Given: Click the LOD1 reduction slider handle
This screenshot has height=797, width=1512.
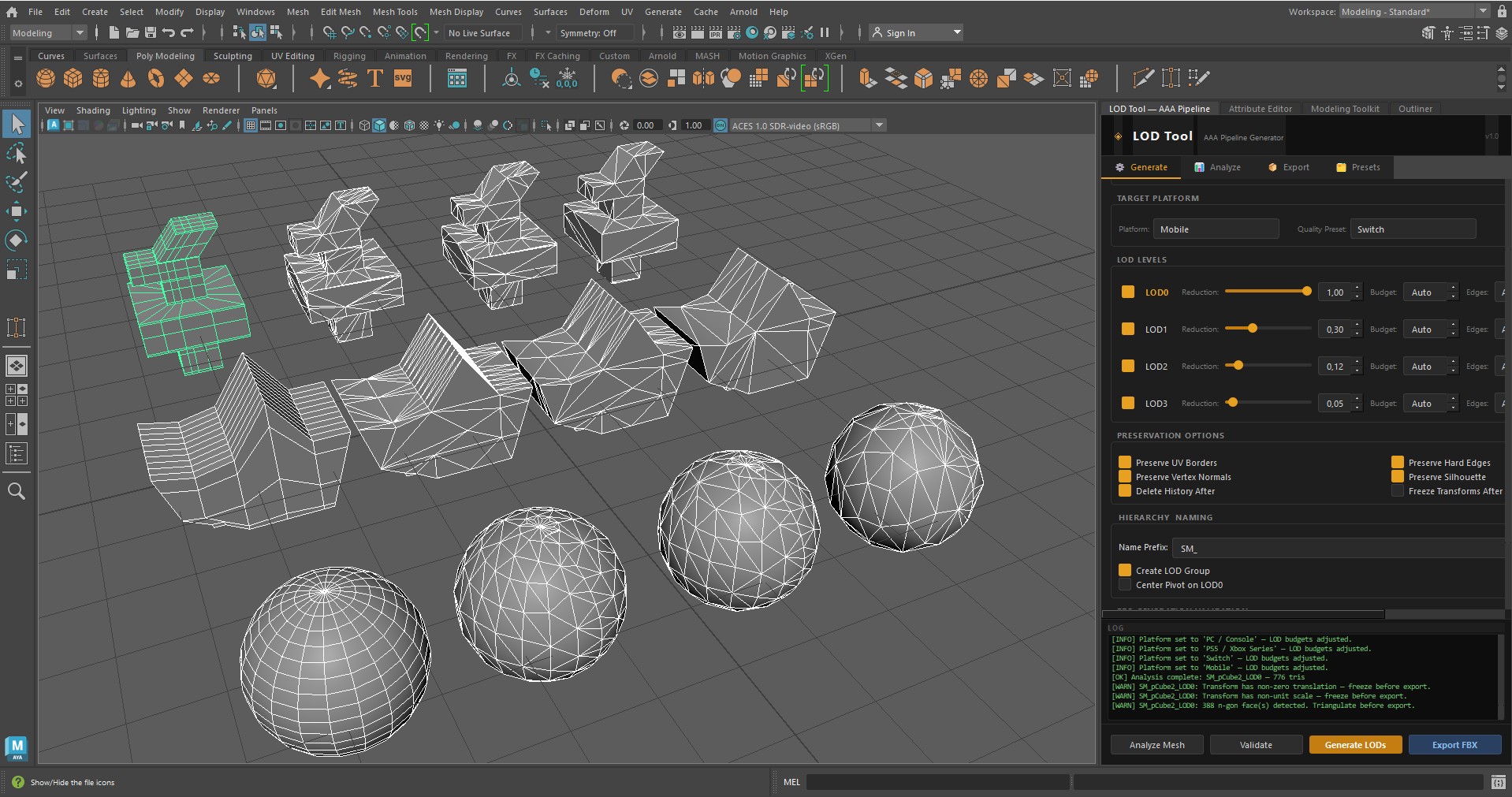Looking at the screenshot, I should click(1253, 328).
